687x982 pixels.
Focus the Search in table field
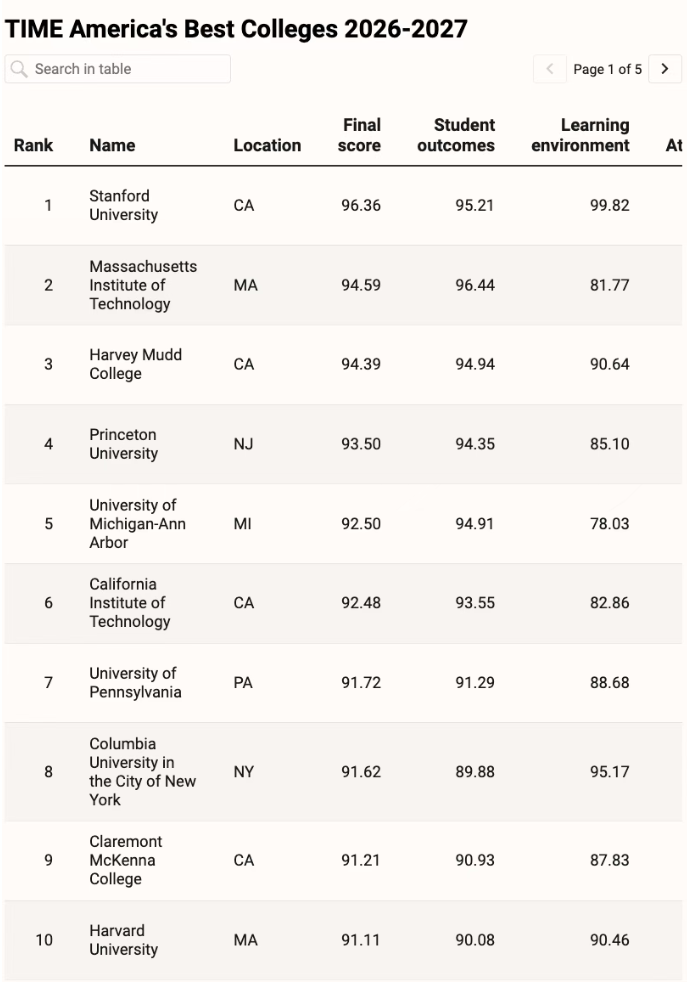(x=118, y=69)
